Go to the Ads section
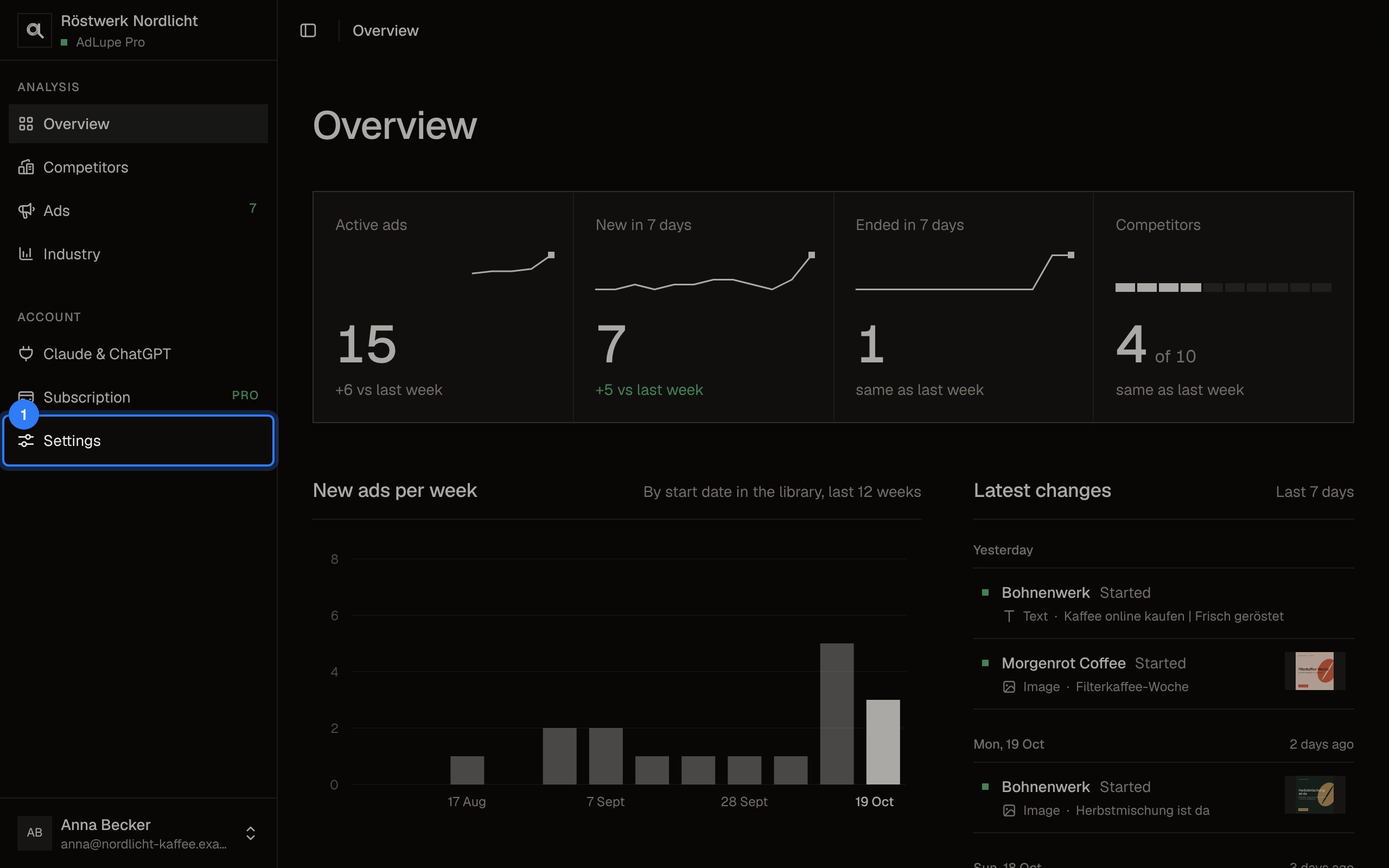1389x868 pixels. pos(138,210)
